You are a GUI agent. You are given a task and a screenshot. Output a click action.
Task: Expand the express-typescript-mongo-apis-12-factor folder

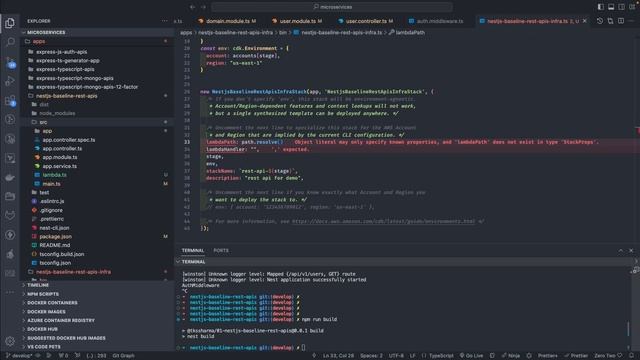97,87
